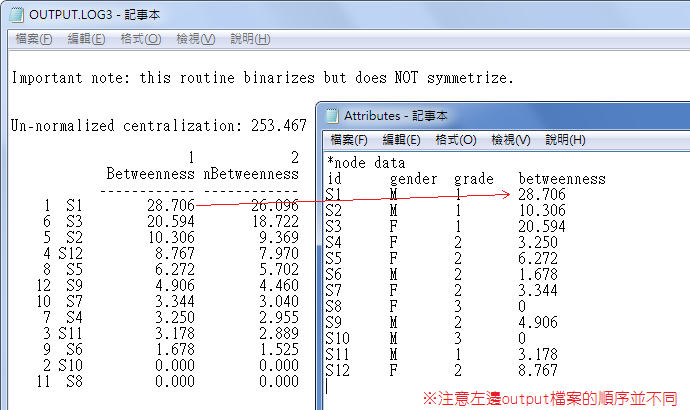This screenshot has width=690, height=410.
Task: Click value 3.344 in the OUTPUT.LOG3 window
Action: [175, 301]
